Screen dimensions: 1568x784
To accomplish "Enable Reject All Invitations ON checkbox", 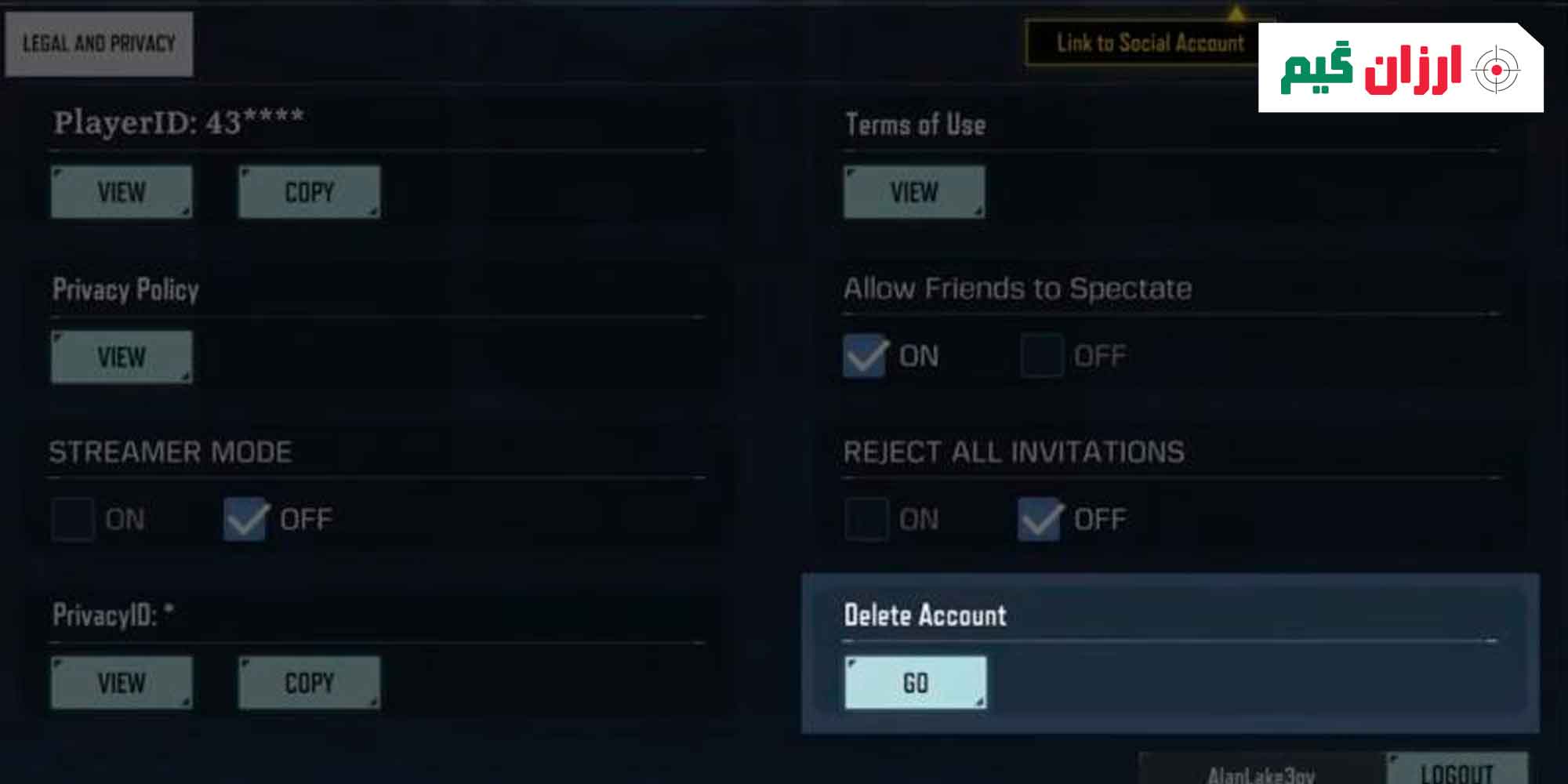I will pyautogui.click(x=866, y=519).
